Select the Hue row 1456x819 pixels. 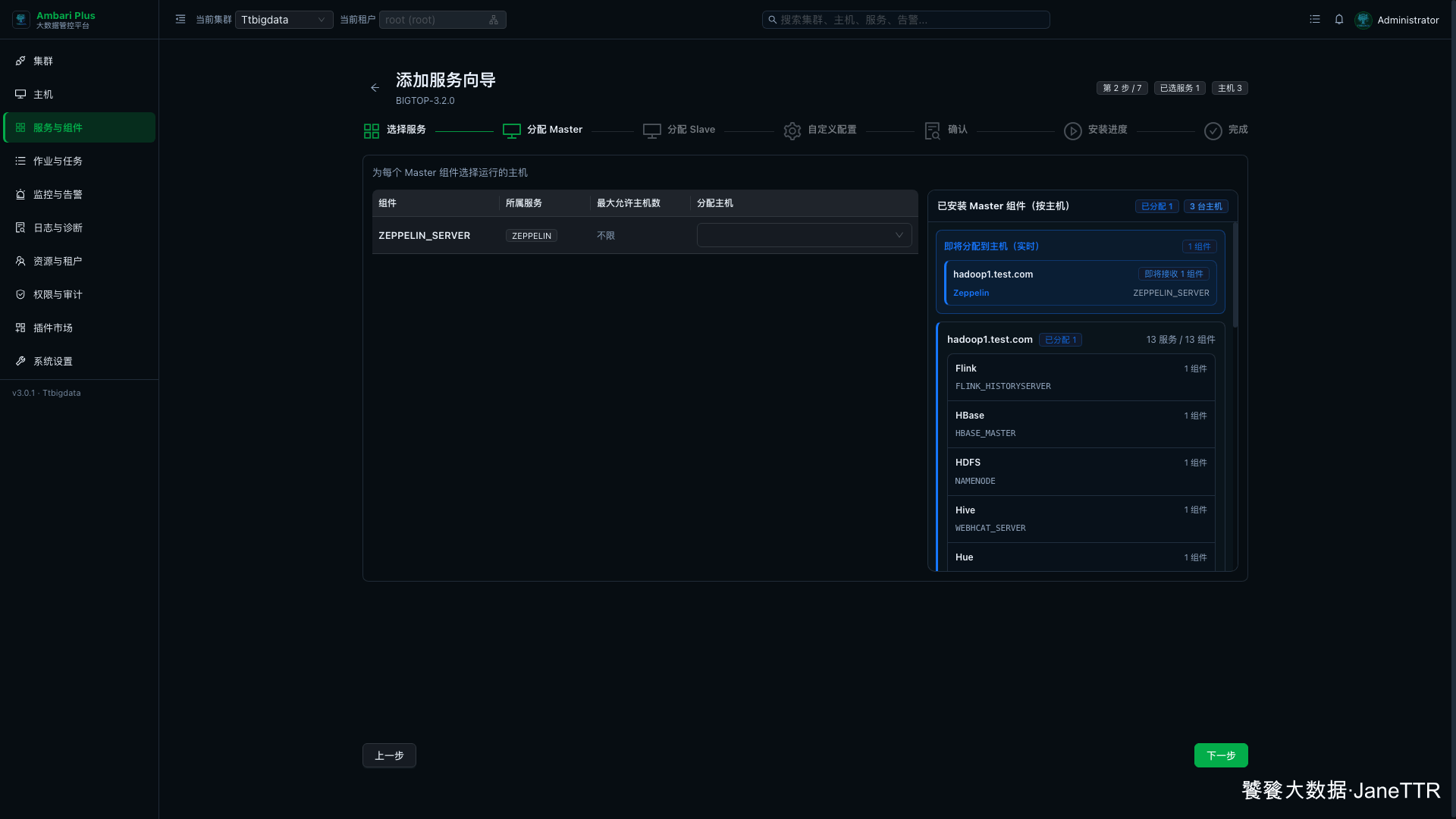(x=1081, y=557)
